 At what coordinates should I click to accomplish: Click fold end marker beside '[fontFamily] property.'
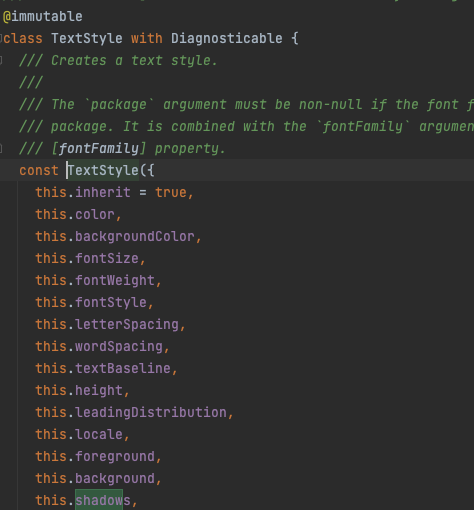coord(1,148)
